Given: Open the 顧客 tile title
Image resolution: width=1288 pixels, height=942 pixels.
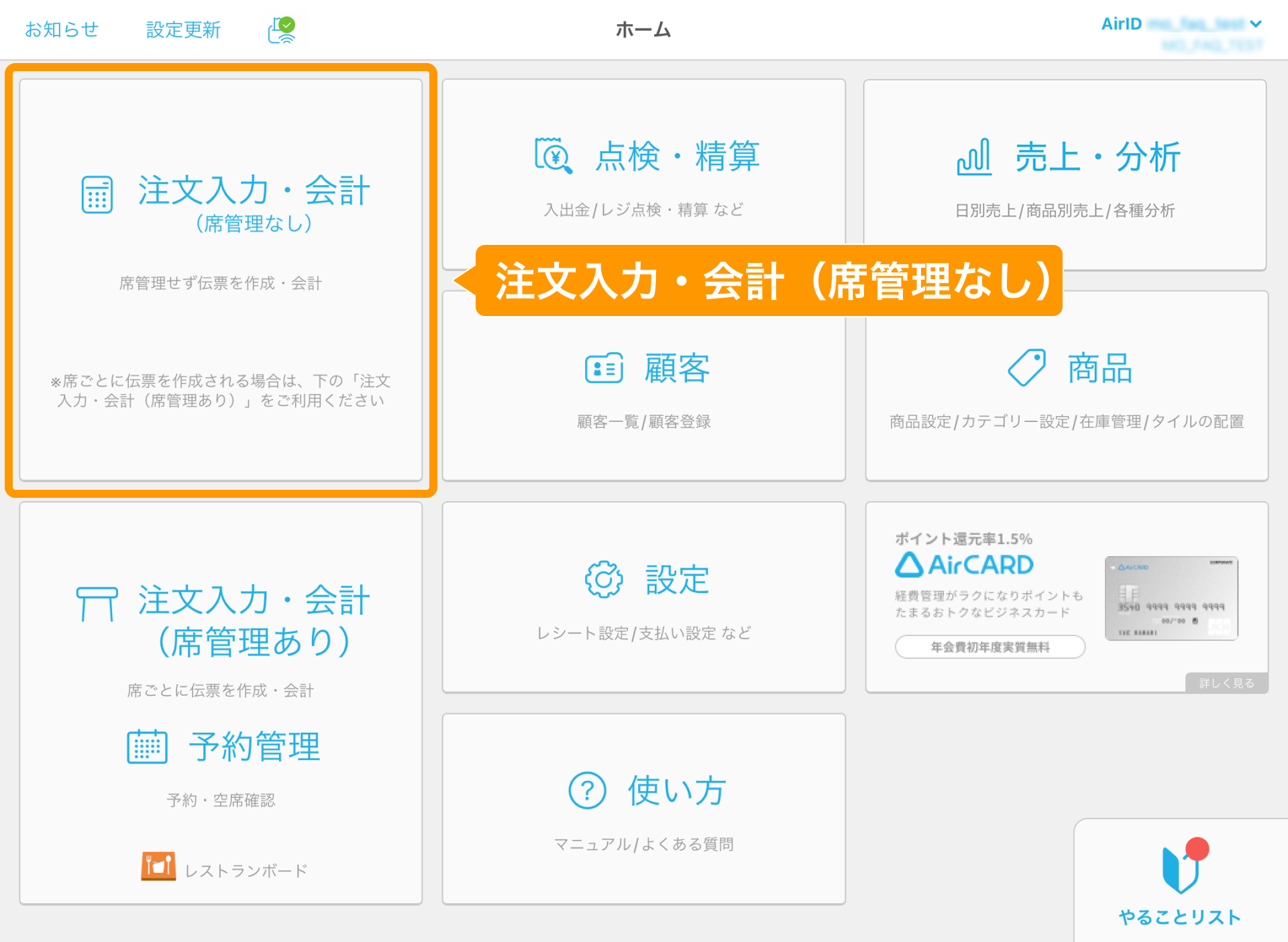Looking at the screenshot, I should pos(678,368).
